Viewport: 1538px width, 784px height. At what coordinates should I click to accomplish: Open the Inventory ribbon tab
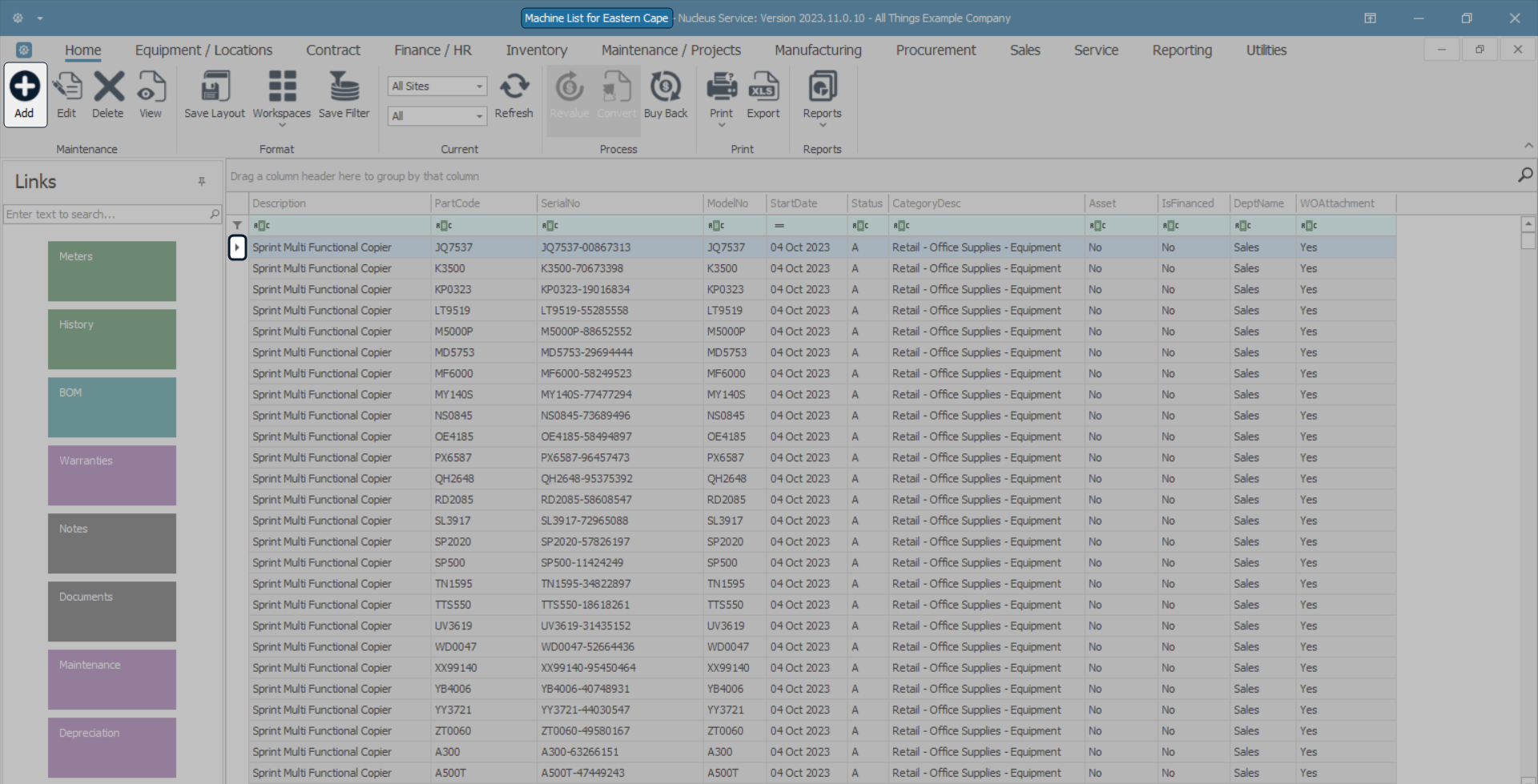point(537,50)
